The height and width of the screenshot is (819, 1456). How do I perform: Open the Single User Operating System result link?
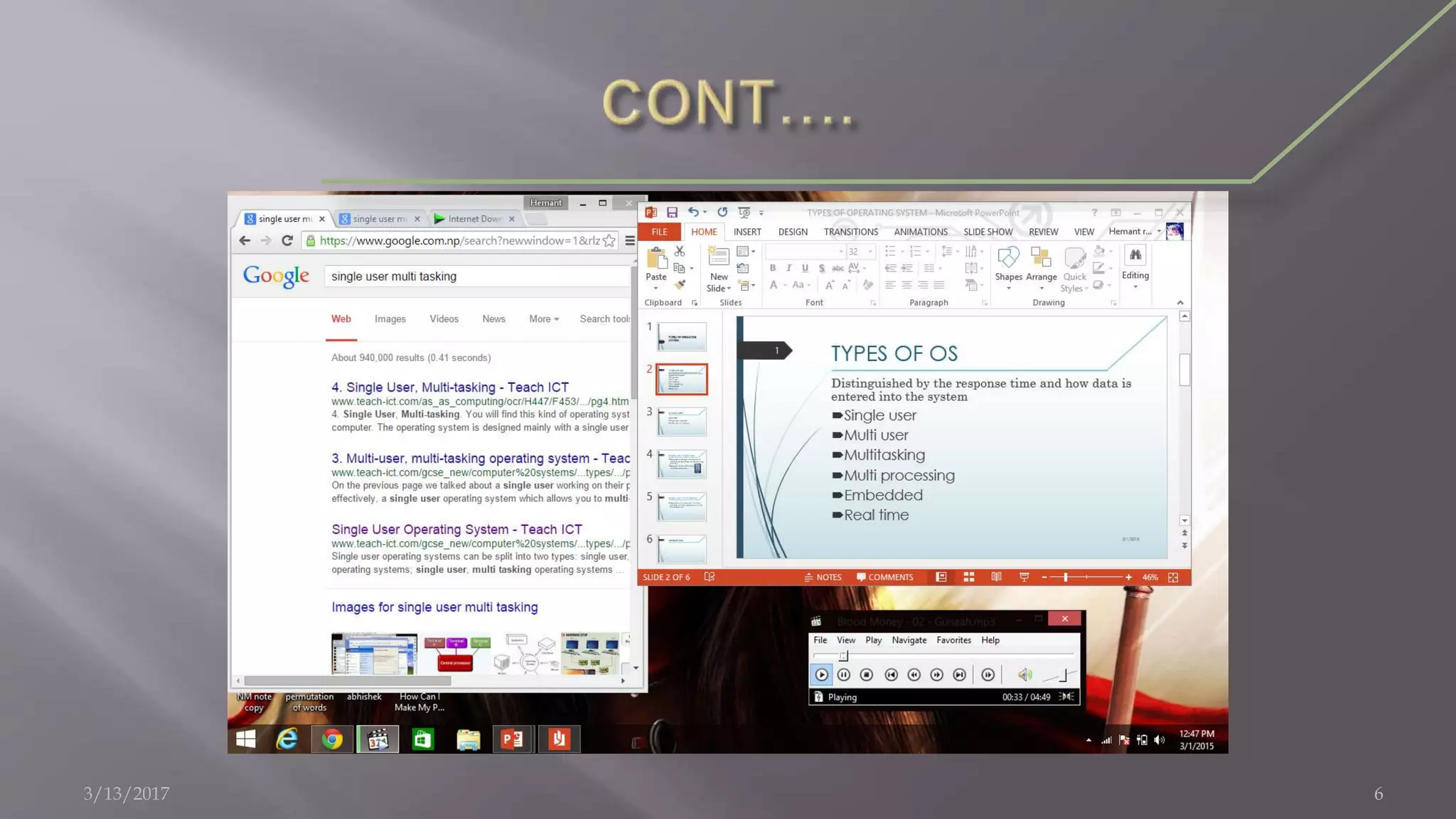(456, 530)
